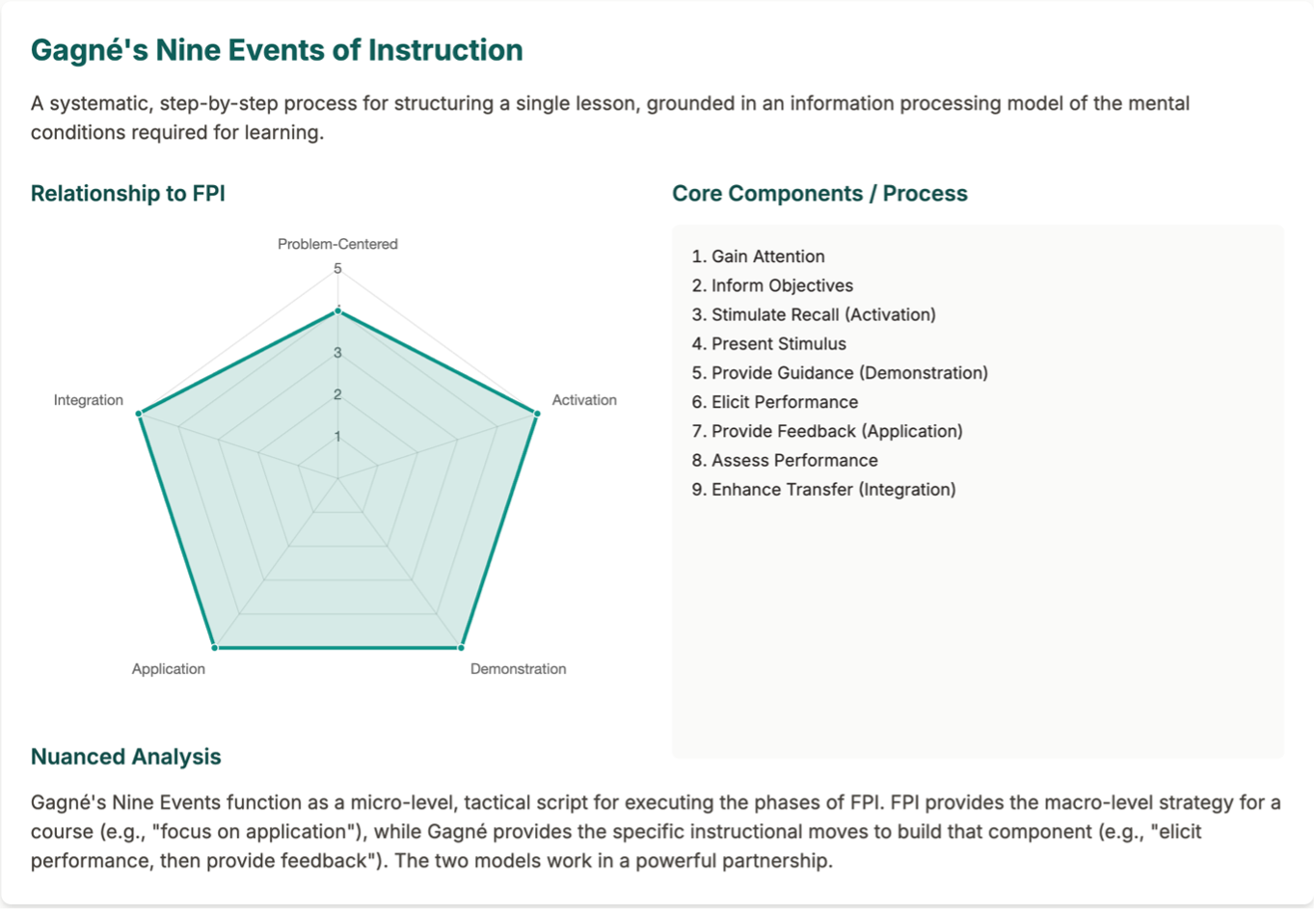Select list item Stimulate Recall (Activation)
1316x913 pixels.
click(x=814, y=314)
